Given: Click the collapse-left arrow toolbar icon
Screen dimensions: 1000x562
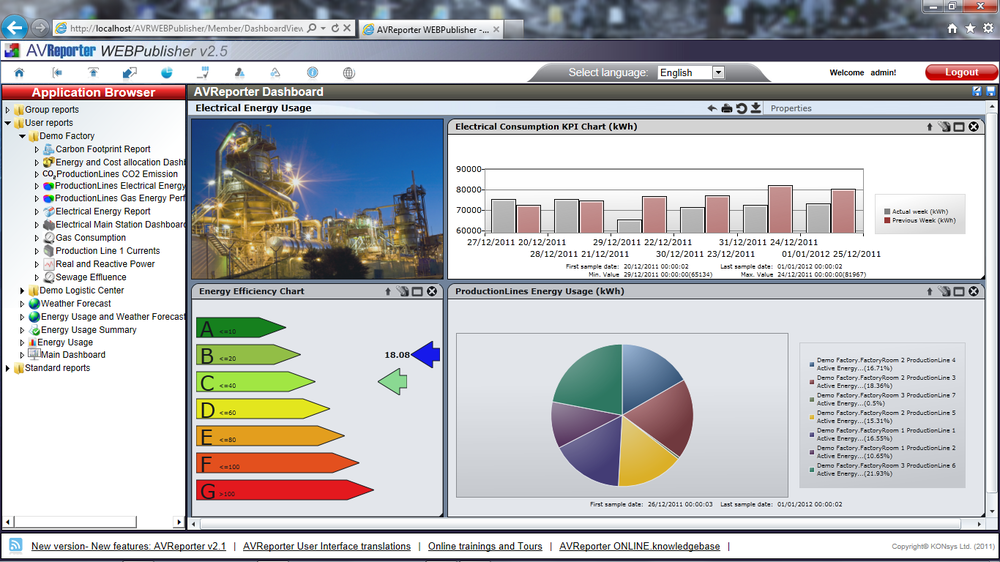Looking at the screenshot, I should tap(57, 73).
